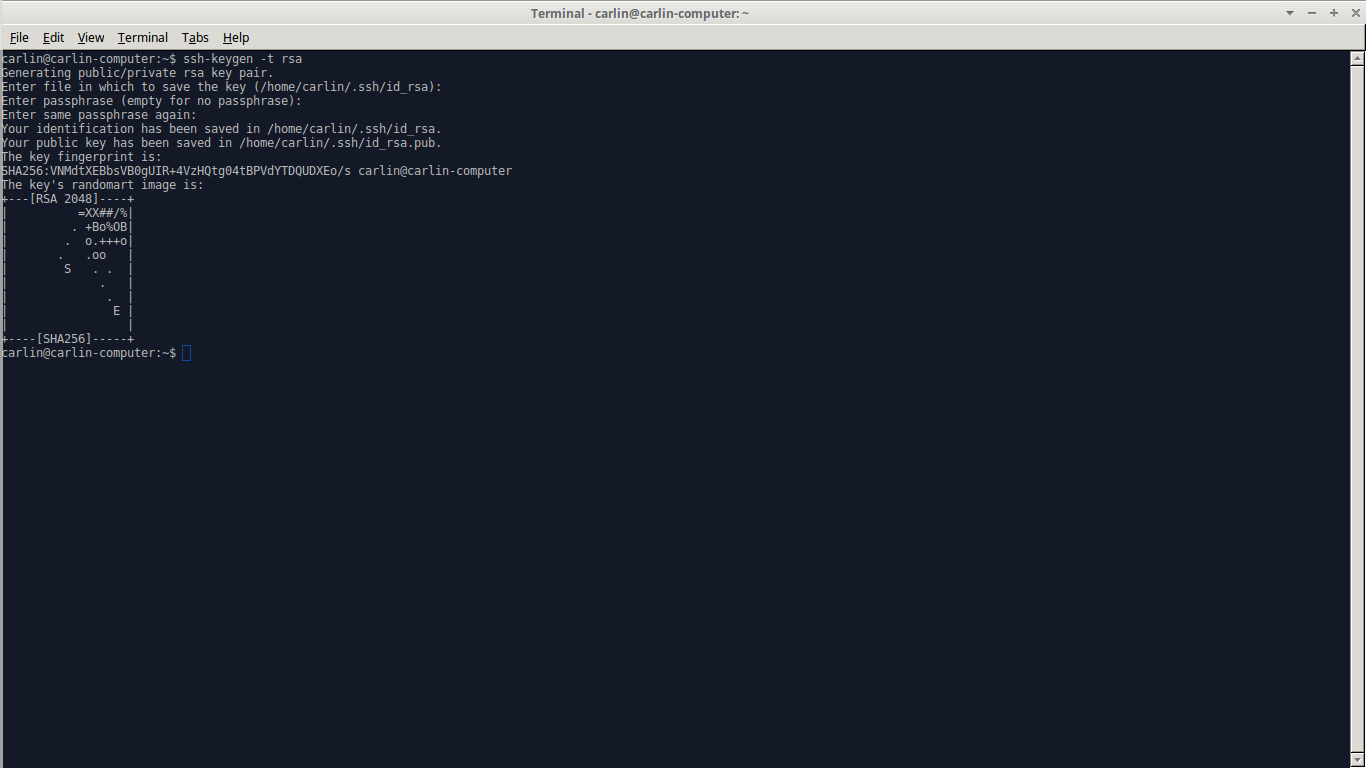Screen dimensions: 1366x768
Task: Open the File menu
Action: coord(19,38)
